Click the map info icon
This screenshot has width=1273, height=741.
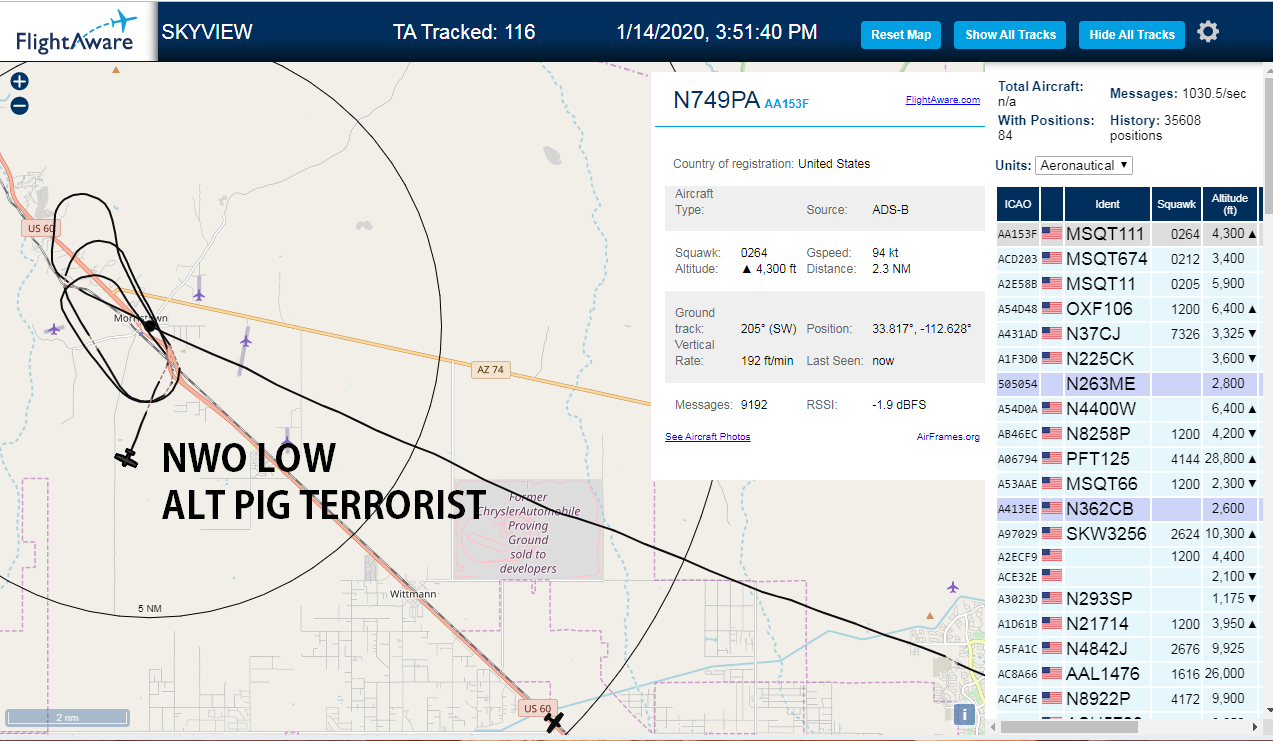pyautogui.click(x=963, y=714)
